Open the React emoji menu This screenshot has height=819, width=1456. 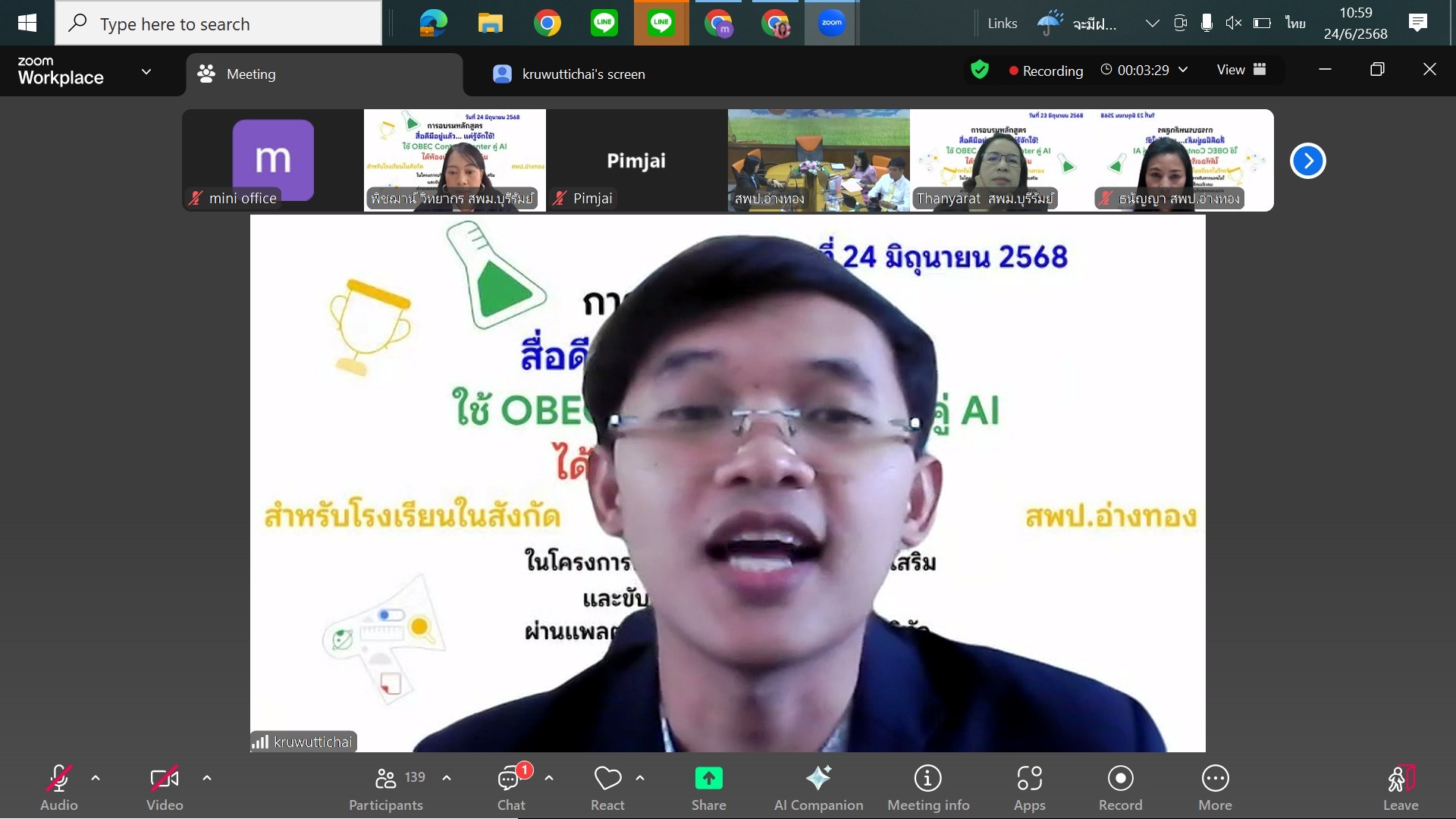607,789
